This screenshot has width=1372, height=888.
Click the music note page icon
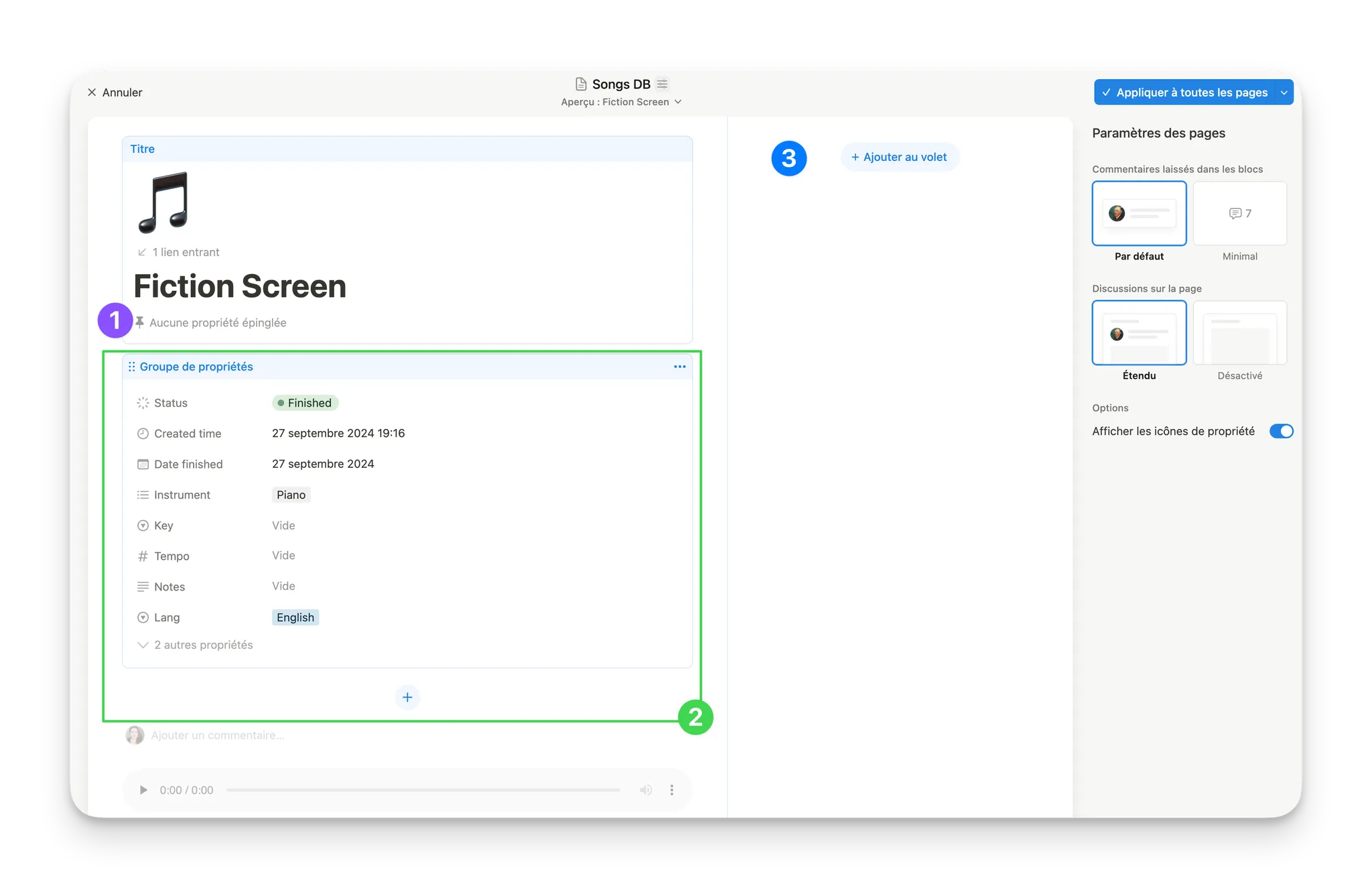coord(163,202)
